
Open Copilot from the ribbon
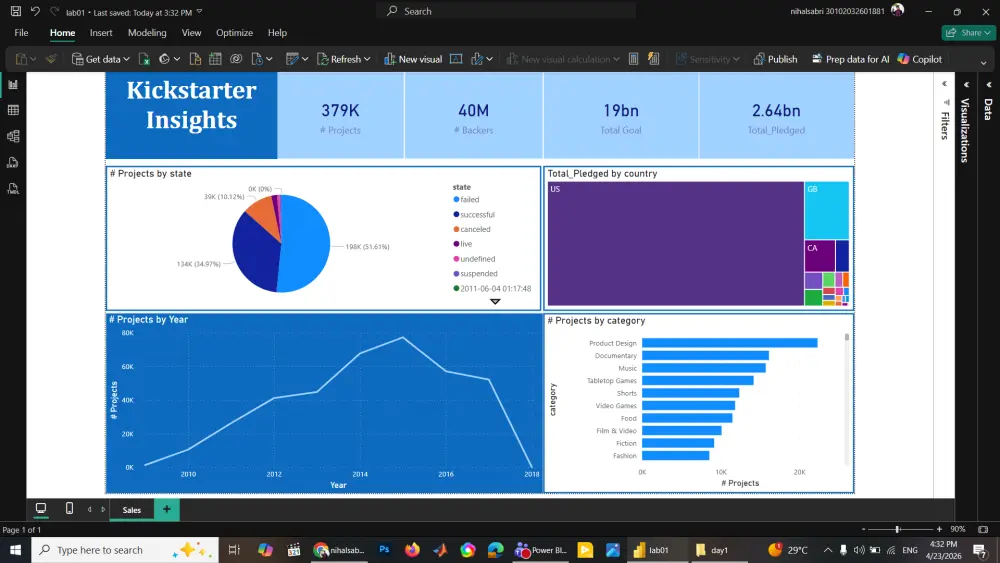[x=920, y=59]
